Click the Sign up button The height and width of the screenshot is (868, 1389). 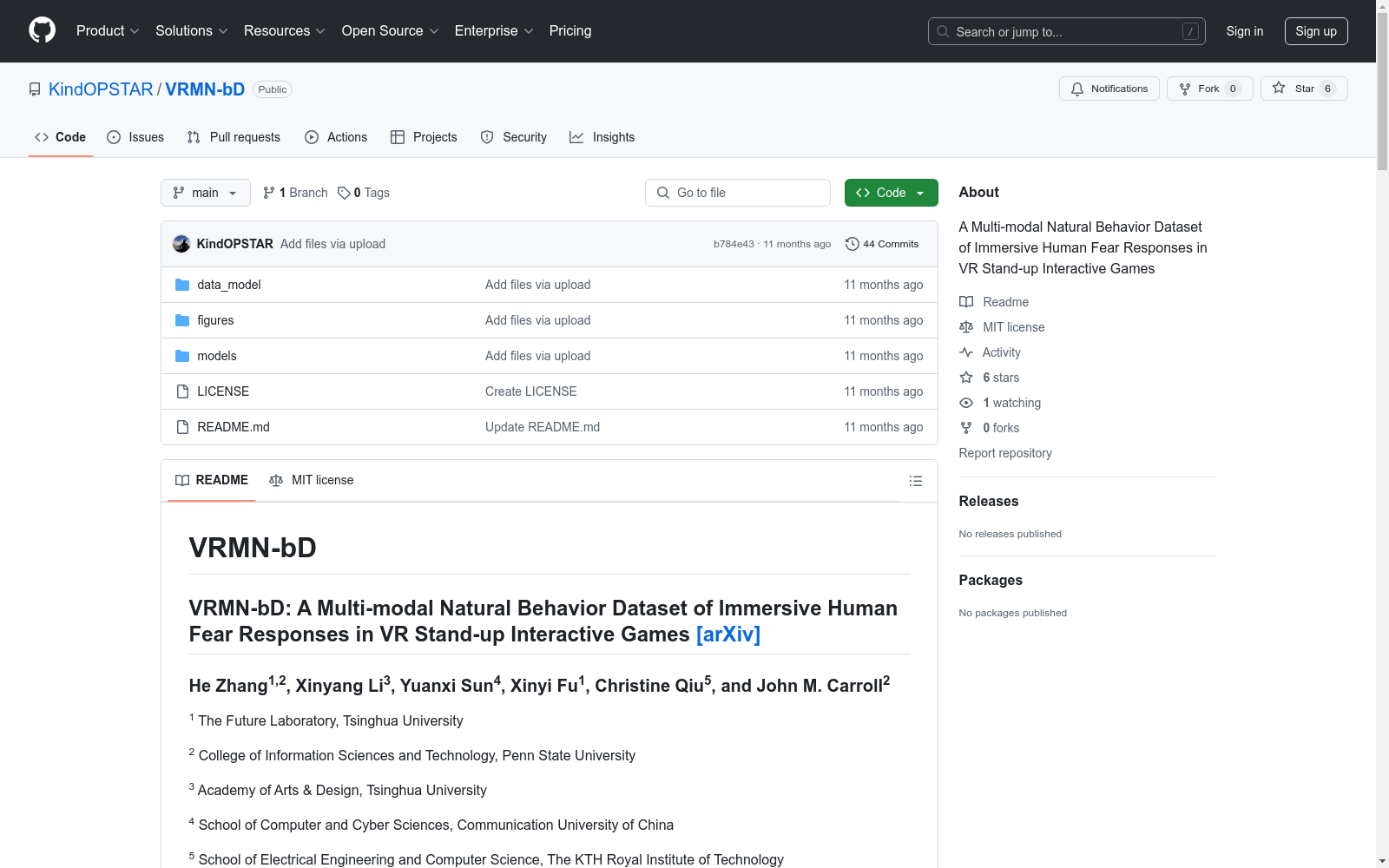click(1316, 31)
